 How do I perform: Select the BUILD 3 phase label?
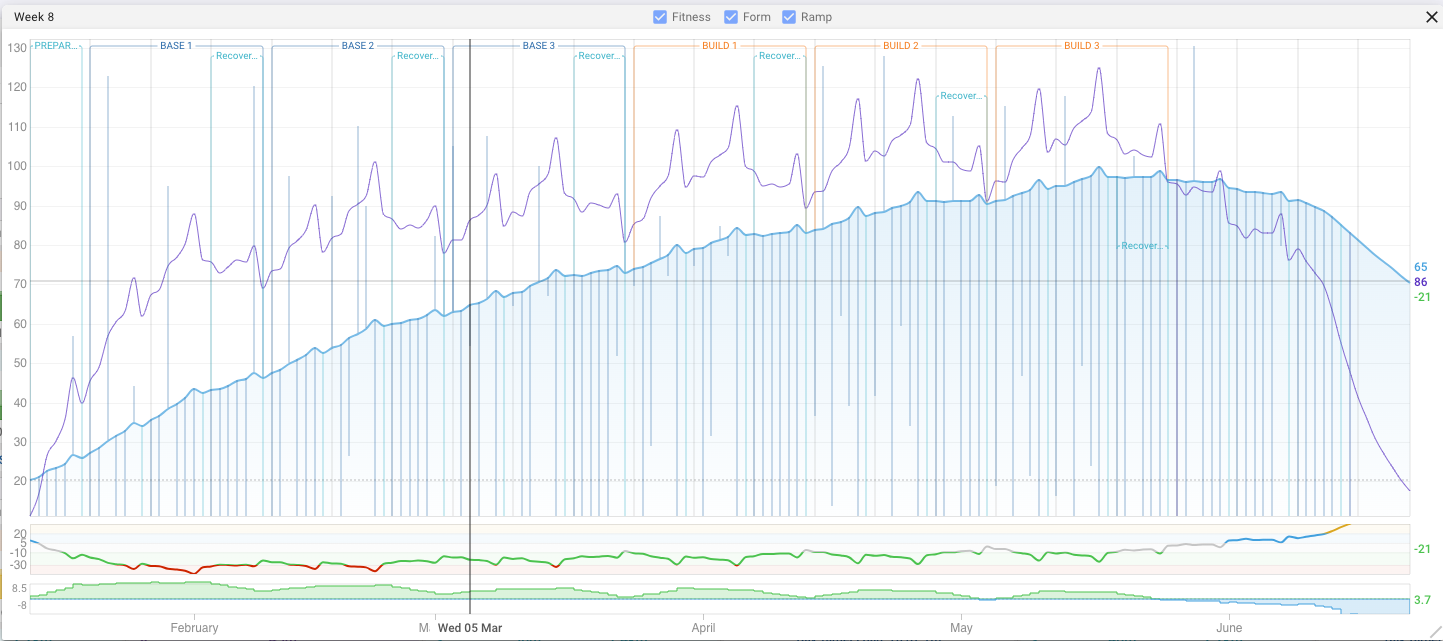point(1082,46)
